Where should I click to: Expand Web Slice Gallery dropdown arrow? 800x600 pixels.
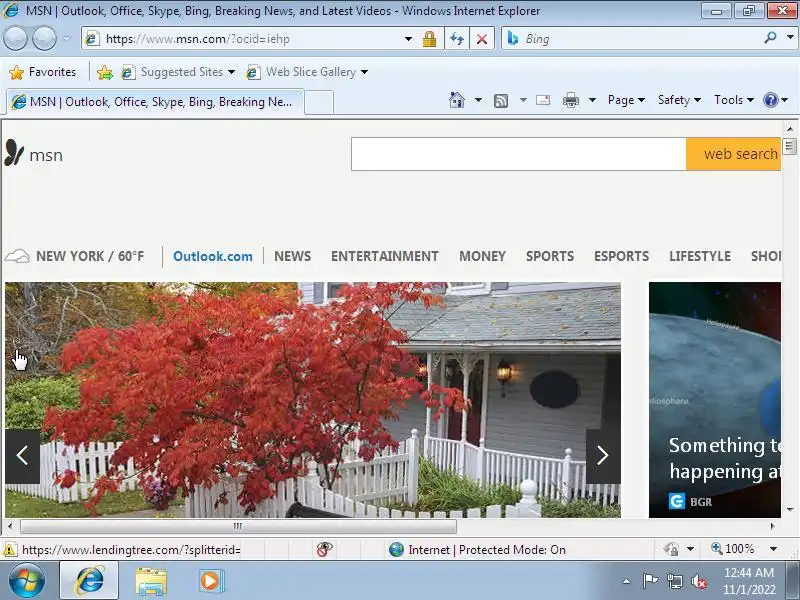coord(364,72)
